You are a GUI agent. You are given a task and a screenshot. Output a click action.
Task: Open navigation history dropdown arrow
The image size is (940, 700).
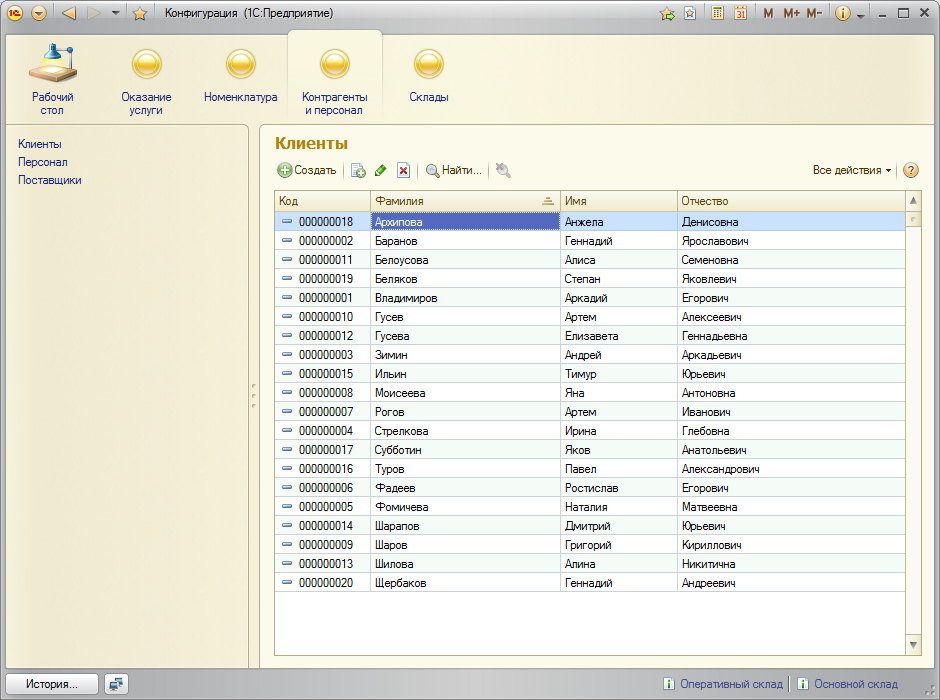pyautogui.click(x=116, y=13)
